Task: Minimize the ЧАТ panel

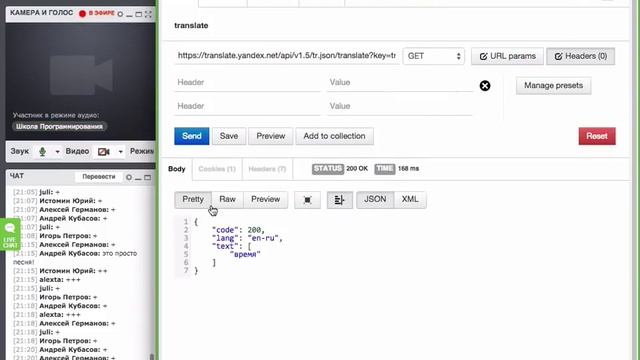Action: click(138, 178)
